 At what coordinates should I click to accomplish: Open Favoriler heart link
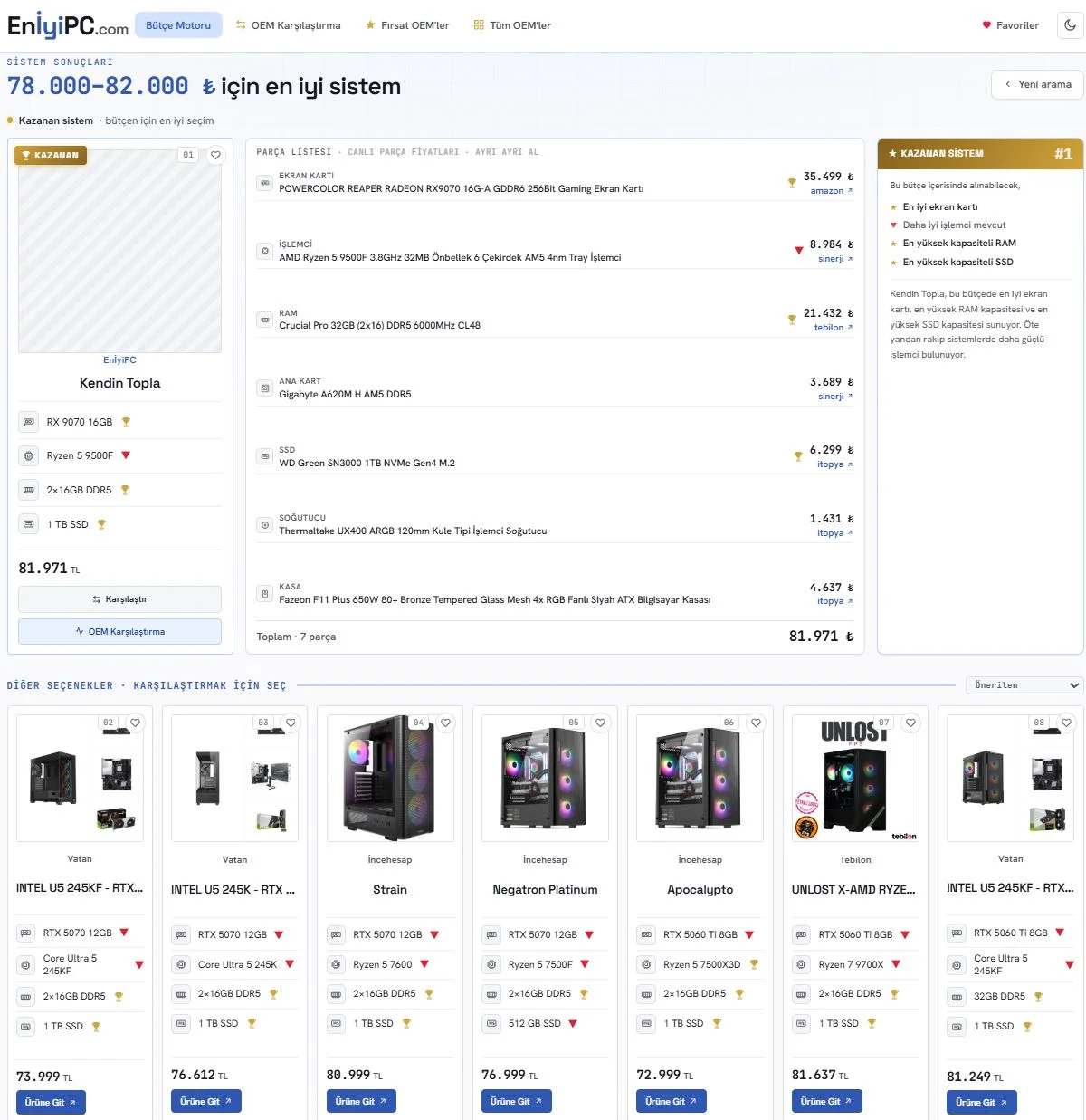tap(1010, 25)
